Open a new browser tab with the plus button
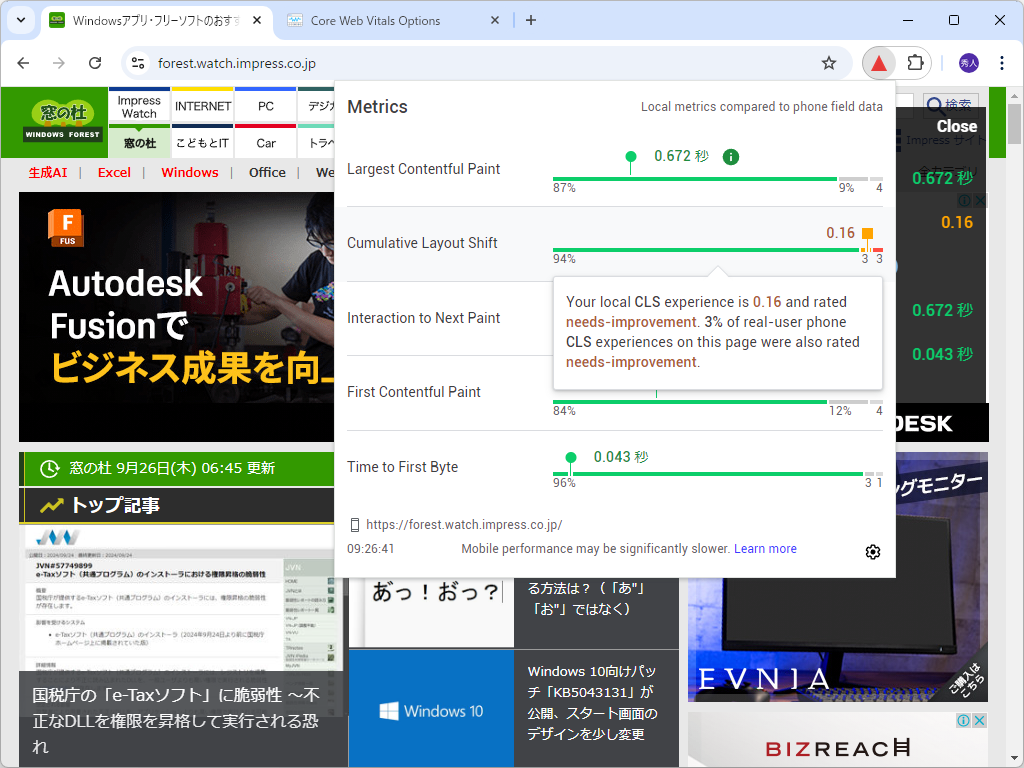 point(530,20)
